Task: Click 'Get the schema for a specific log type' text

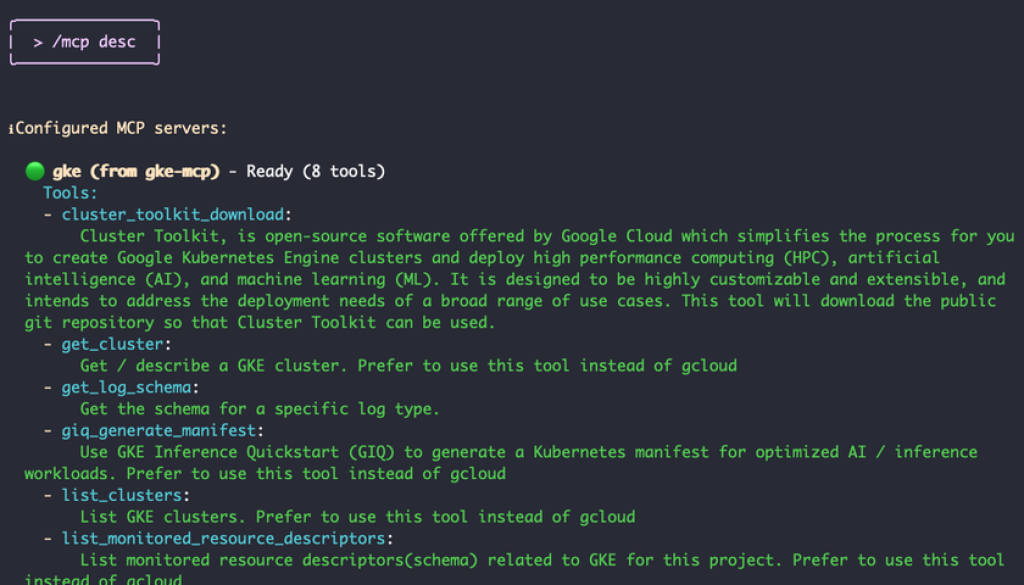Action: point(260,409)
